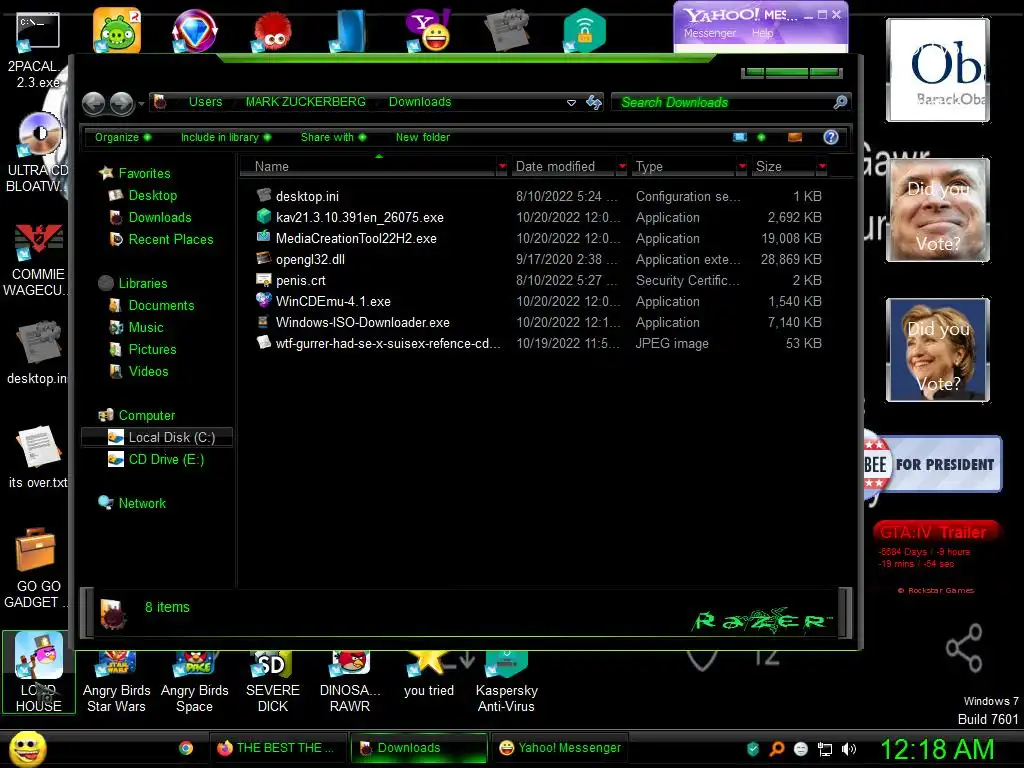Select the penis.crt certificate file

[300, 280]
